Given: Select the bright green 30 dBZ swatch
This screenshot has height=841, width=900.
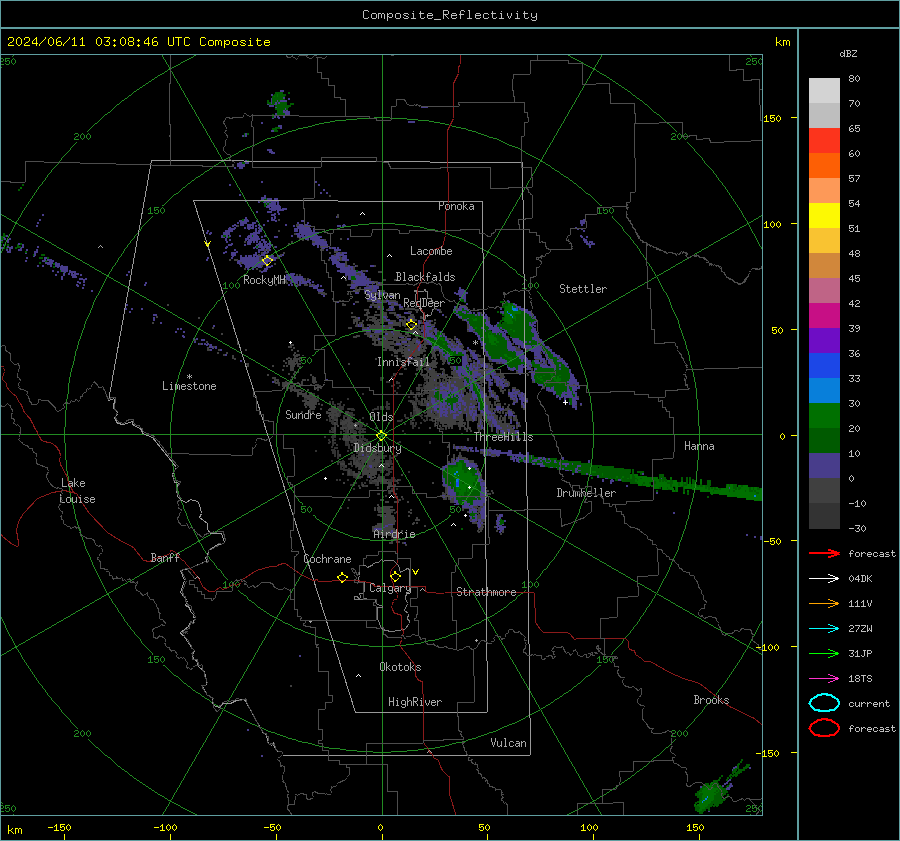Looking at the screenshot, I should (824, 415).
